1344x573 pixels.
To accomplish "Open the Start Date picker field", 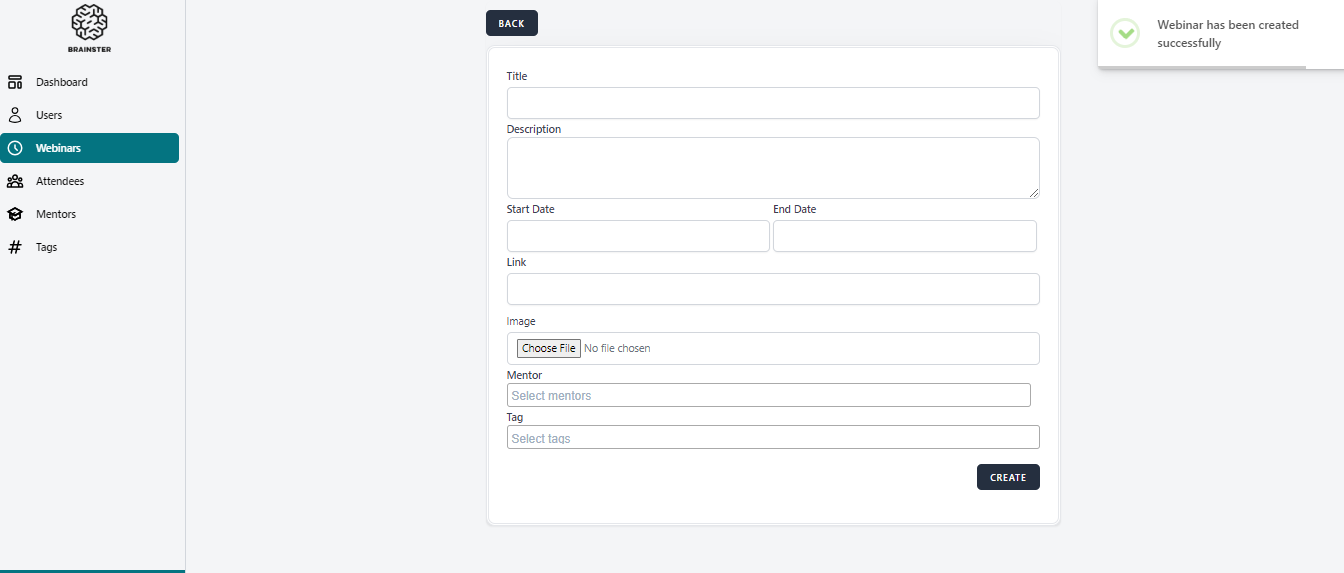I will [x=638, y=236].
